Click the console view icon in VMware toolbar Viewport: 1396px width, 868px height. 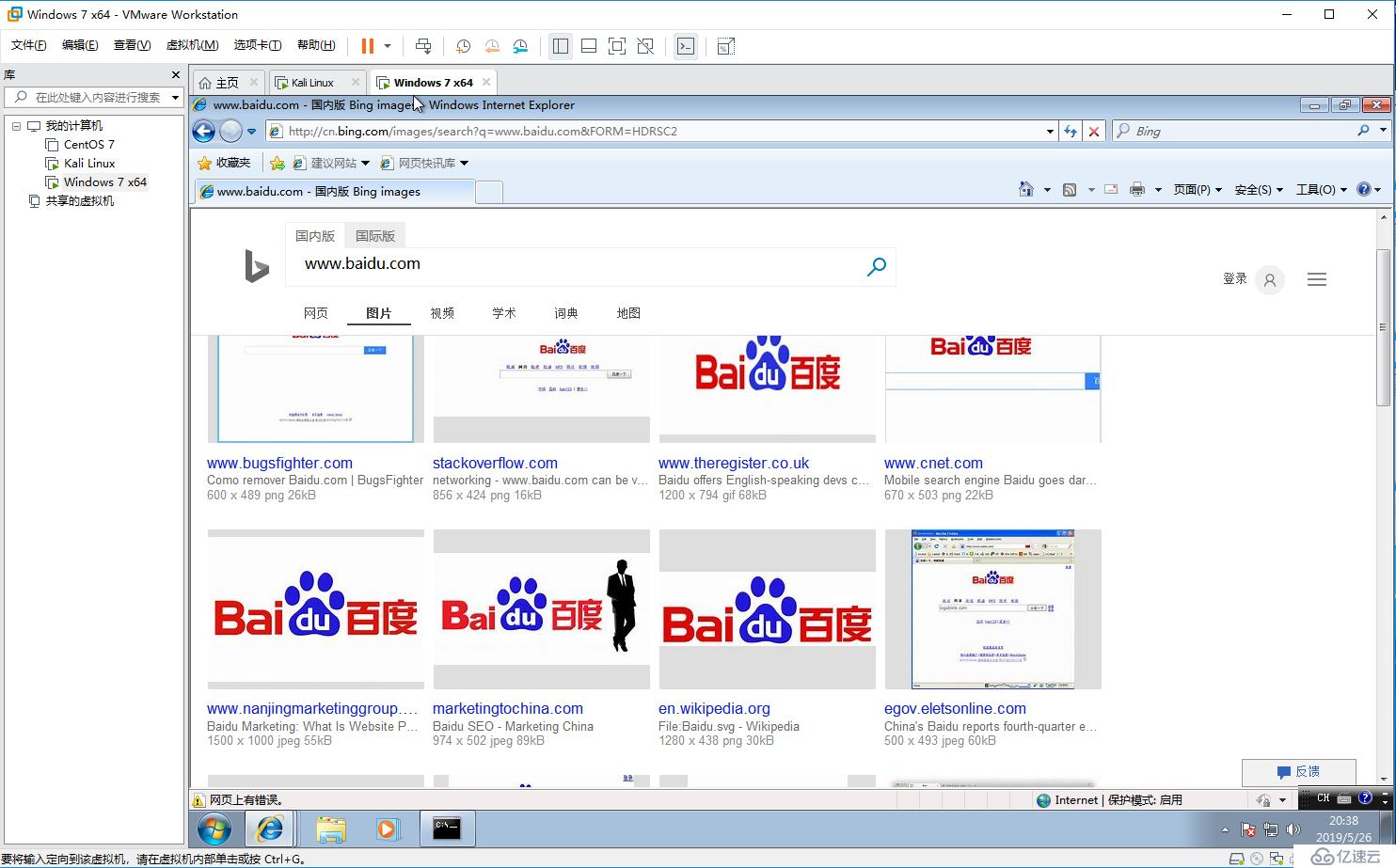click(x=686, y=46)
